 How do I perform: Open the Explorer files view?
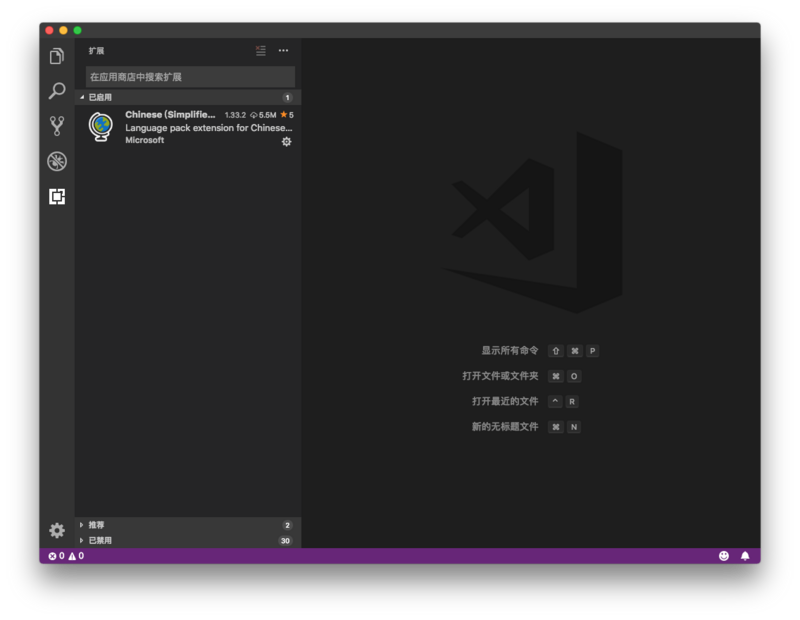pyautogui.click(x=57, y=56)
